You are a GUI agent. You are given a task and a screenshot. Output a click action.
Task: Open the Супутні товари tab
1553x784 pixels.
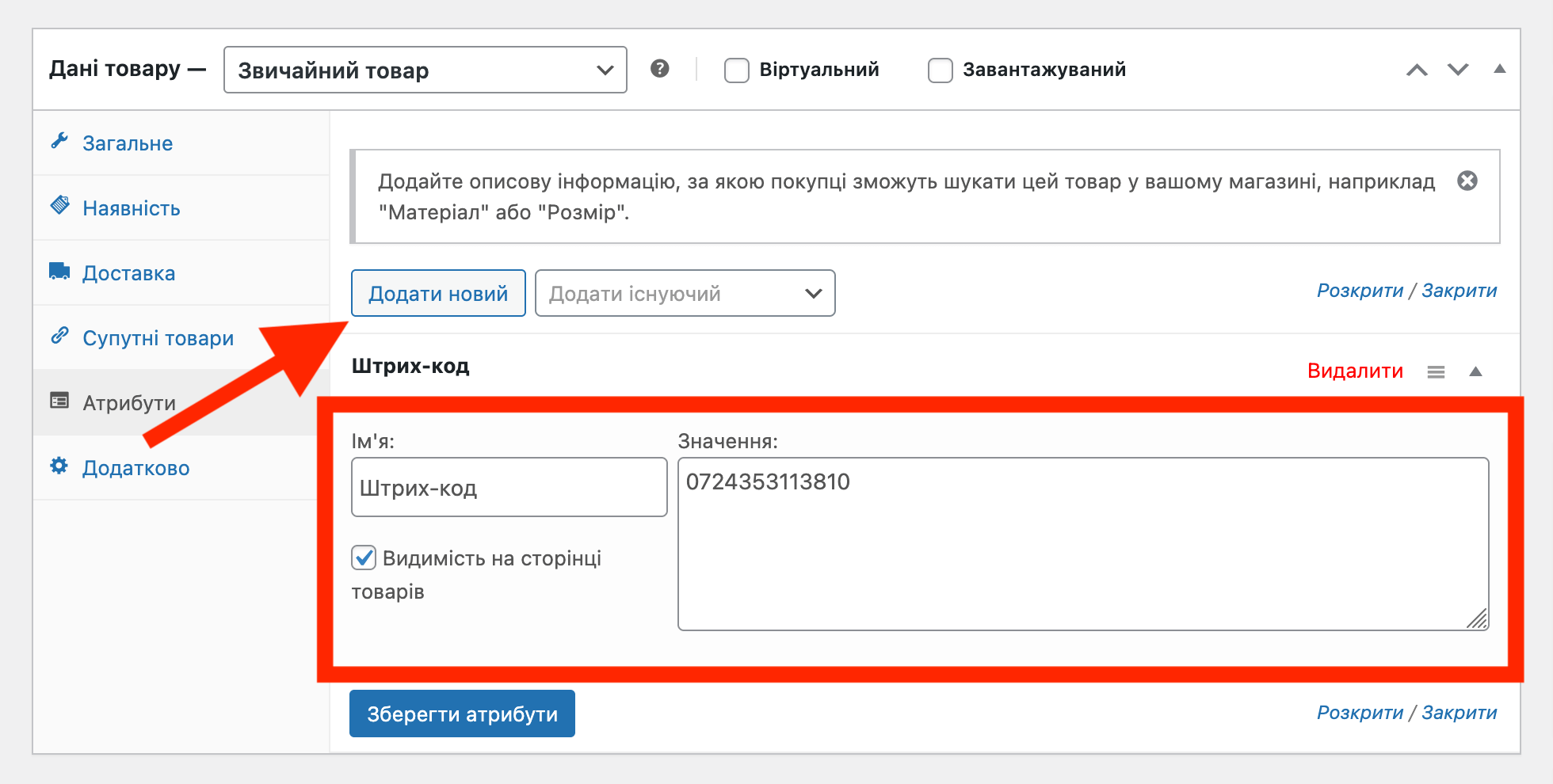tap(181, 338)
